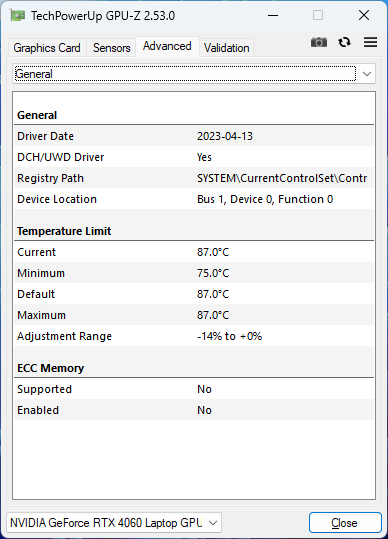
Task: Expand the General category dropdown
Action: click(194, 74)
